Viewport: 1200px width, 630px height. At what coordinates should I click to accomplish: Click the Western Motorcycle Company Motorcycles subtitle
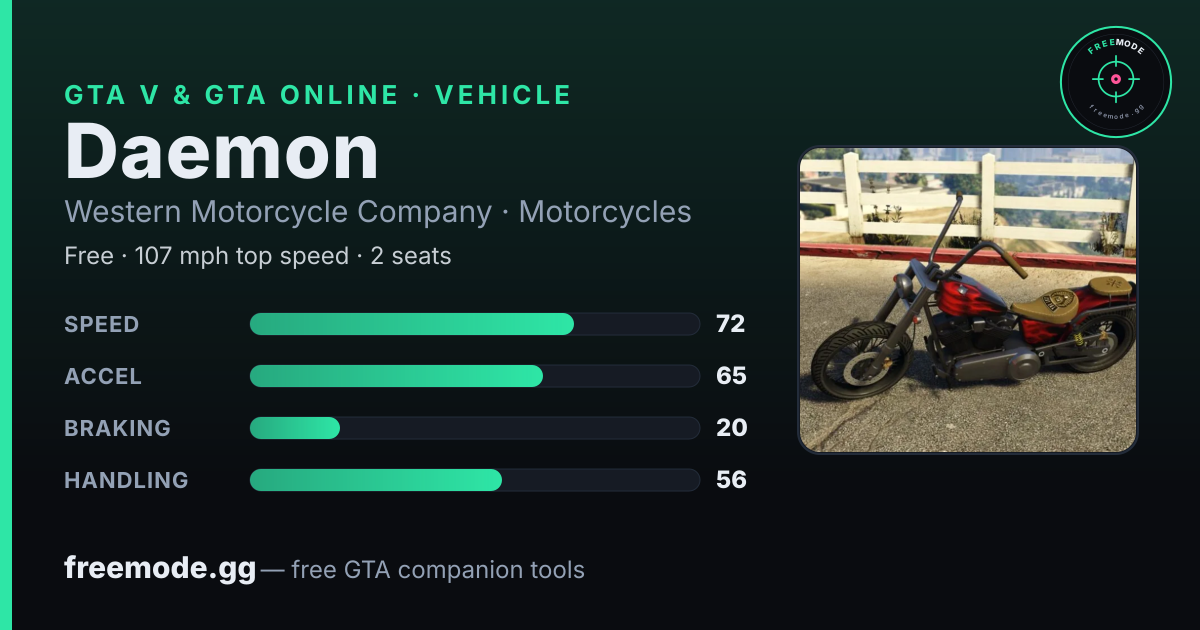(378, 212)
